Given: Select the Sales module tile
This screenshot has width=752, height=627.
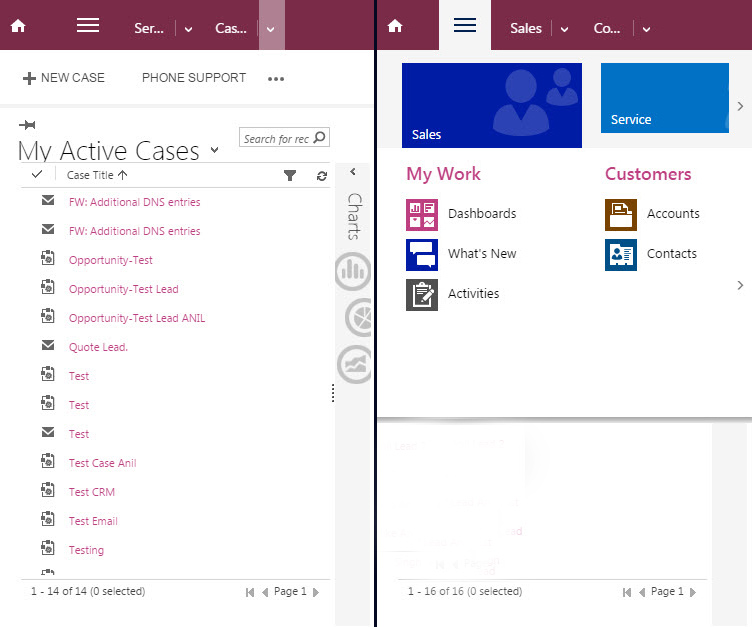Looking at the screenshot, I should 491,105.
